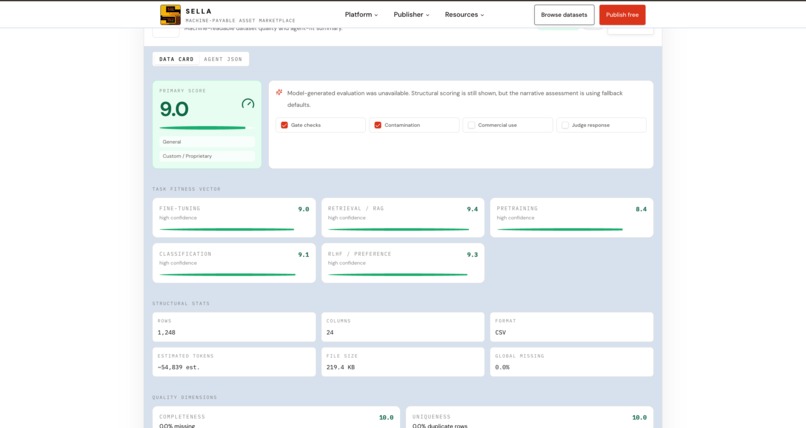Click the Uniqueness 10.0 score
Viewport: 806px width, 428px height.
click(639, 418)
